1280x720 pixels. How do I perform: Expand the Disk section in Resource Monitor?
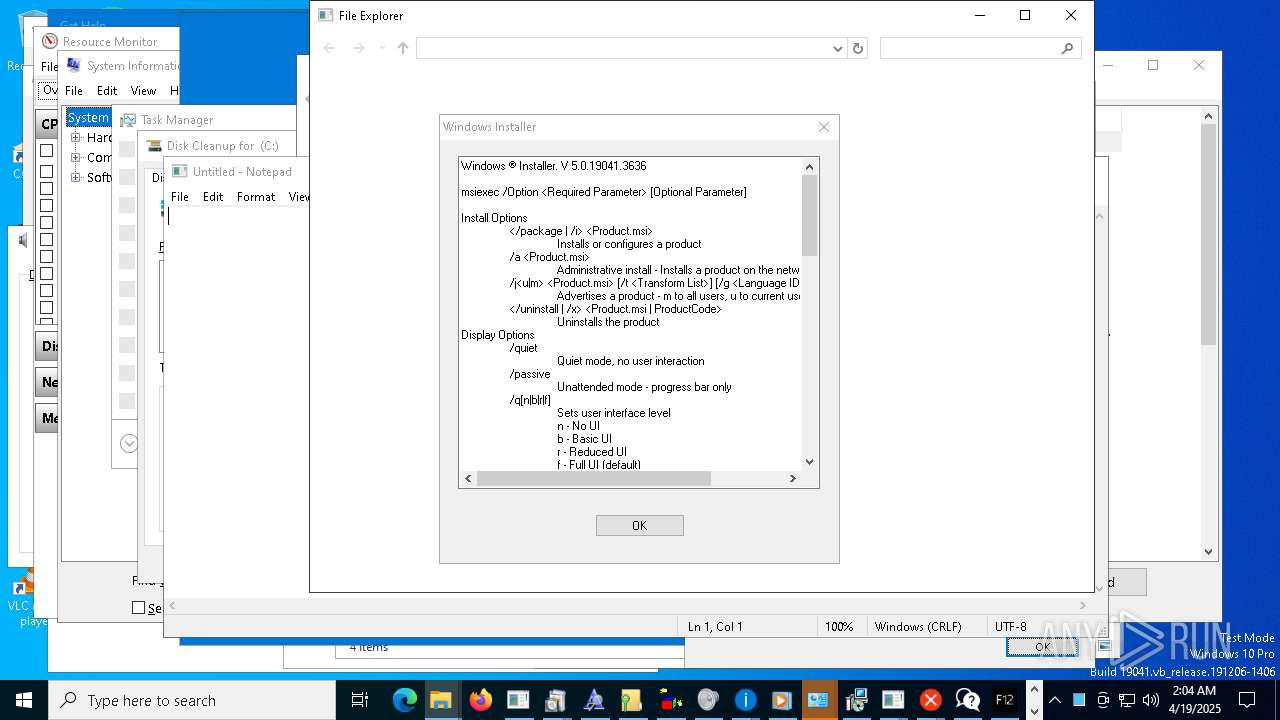48,346
